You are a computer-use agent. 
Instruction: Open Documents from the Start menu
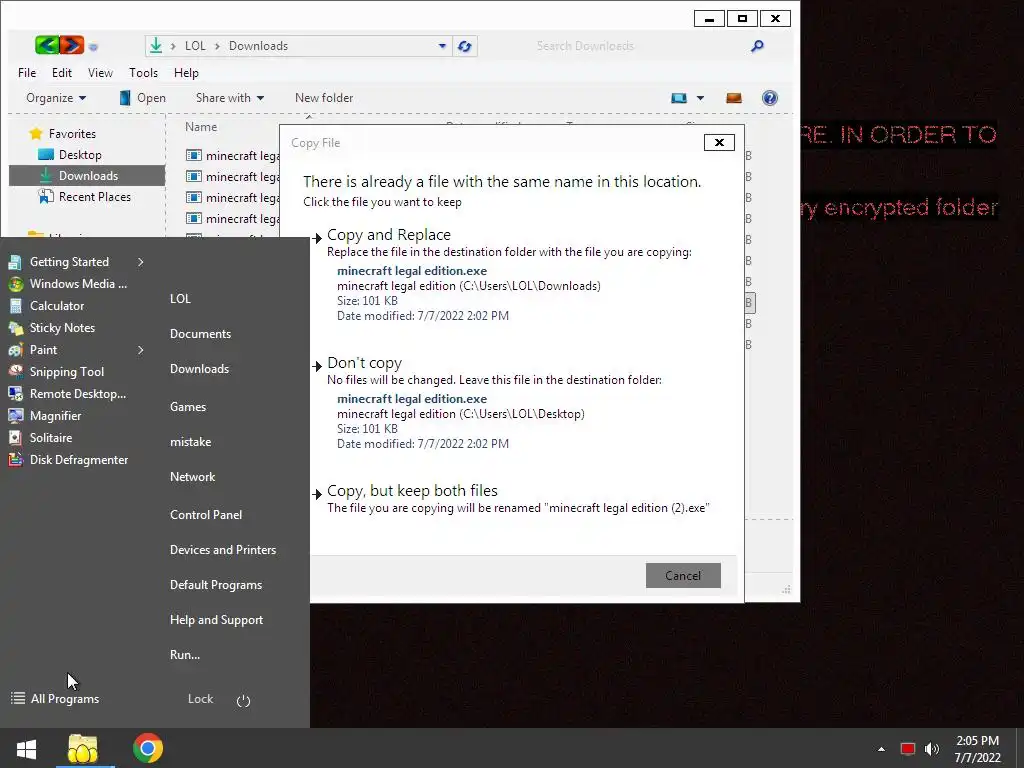[200, 334]
